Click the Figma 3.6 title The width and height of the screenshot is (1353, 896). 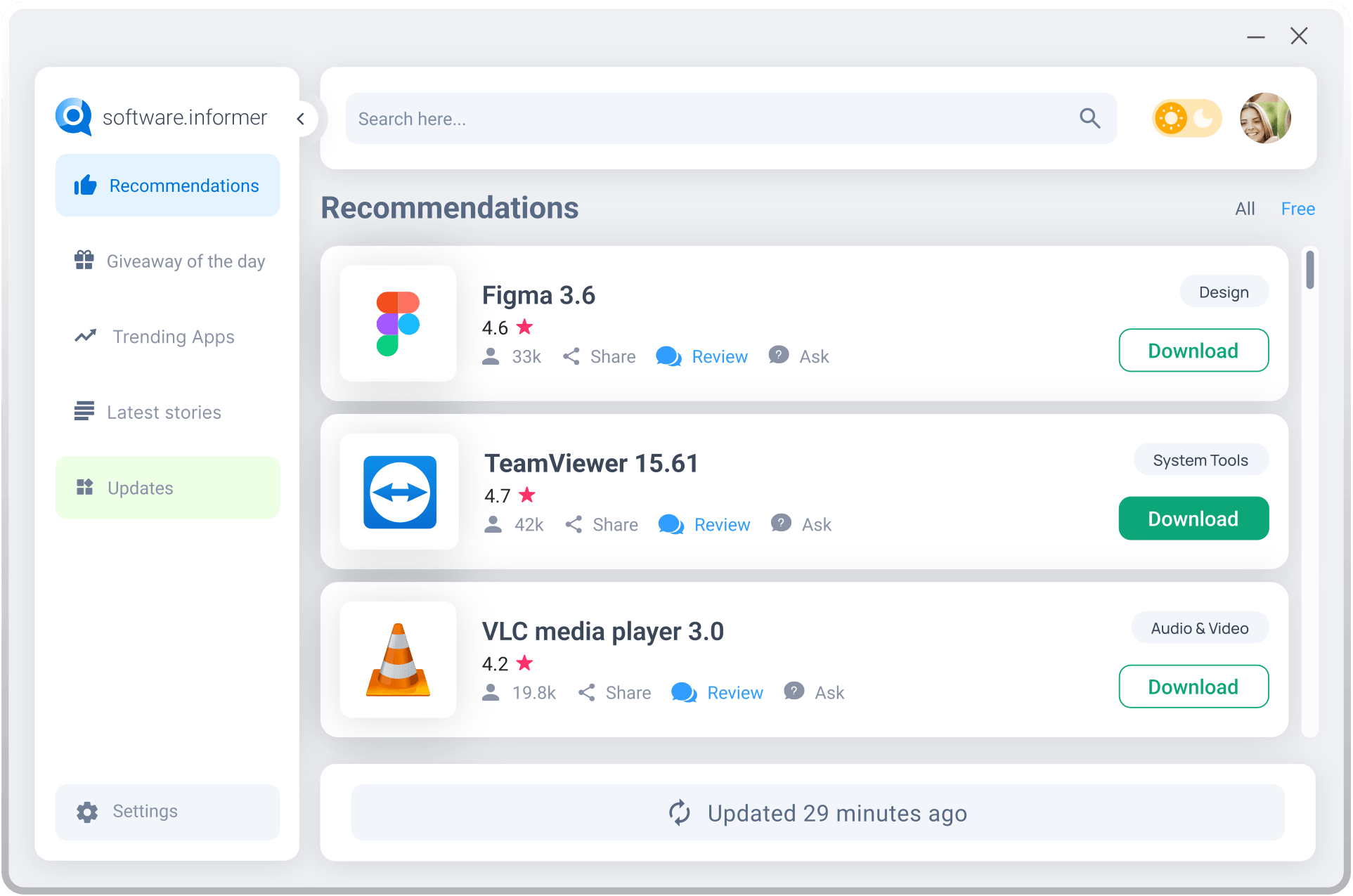538,296
